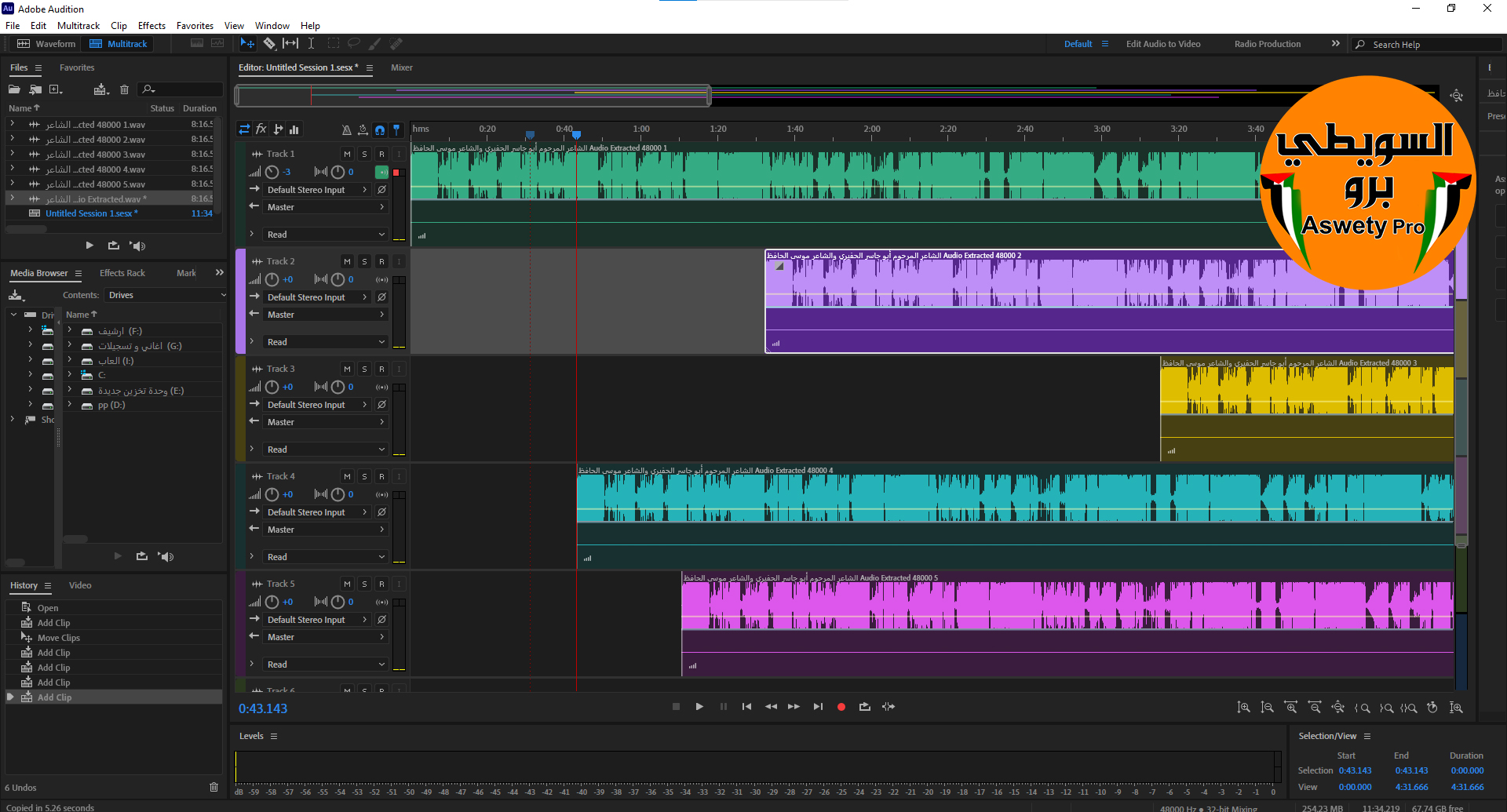Switch to the Video tab
This screenshot has width=1507, height=812.
(x=80, y=585)
